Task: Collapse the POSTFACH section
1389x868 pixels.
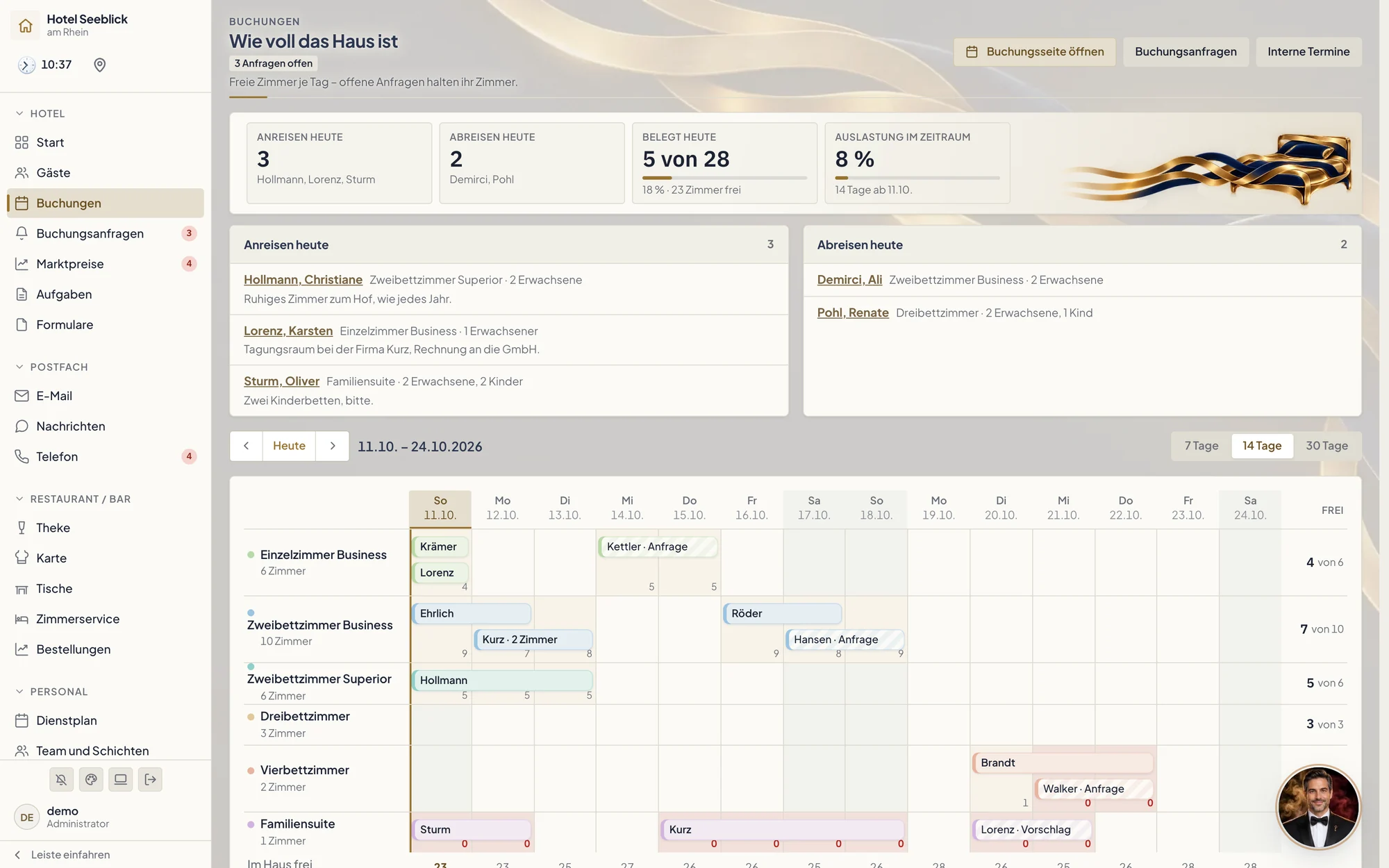Action: point(51,367)
